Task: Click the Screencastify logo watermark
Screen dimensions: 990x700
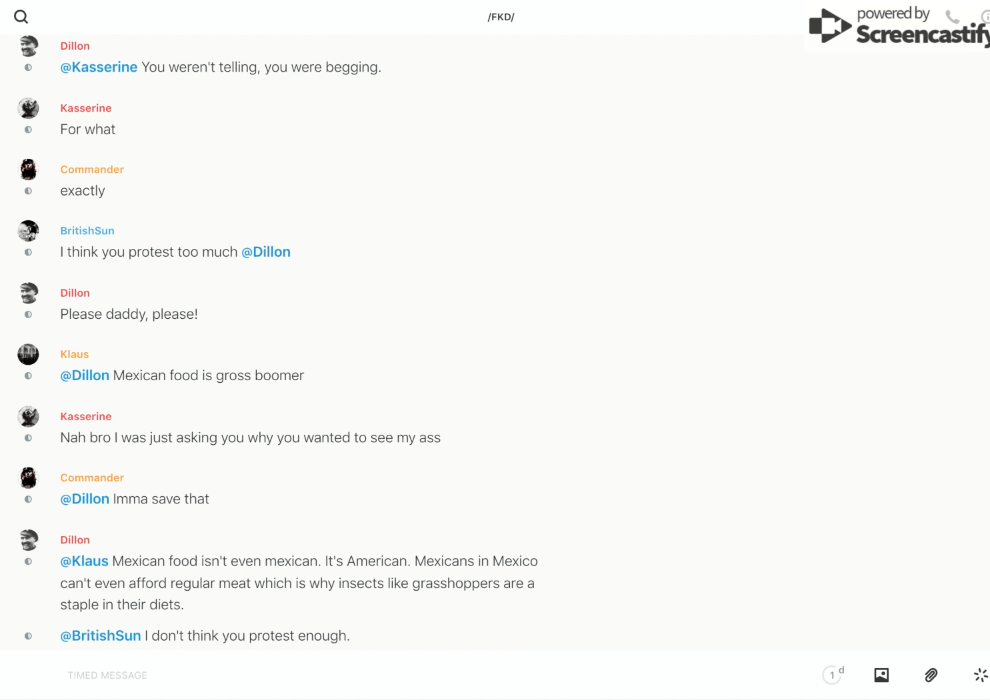Action: 900,27
